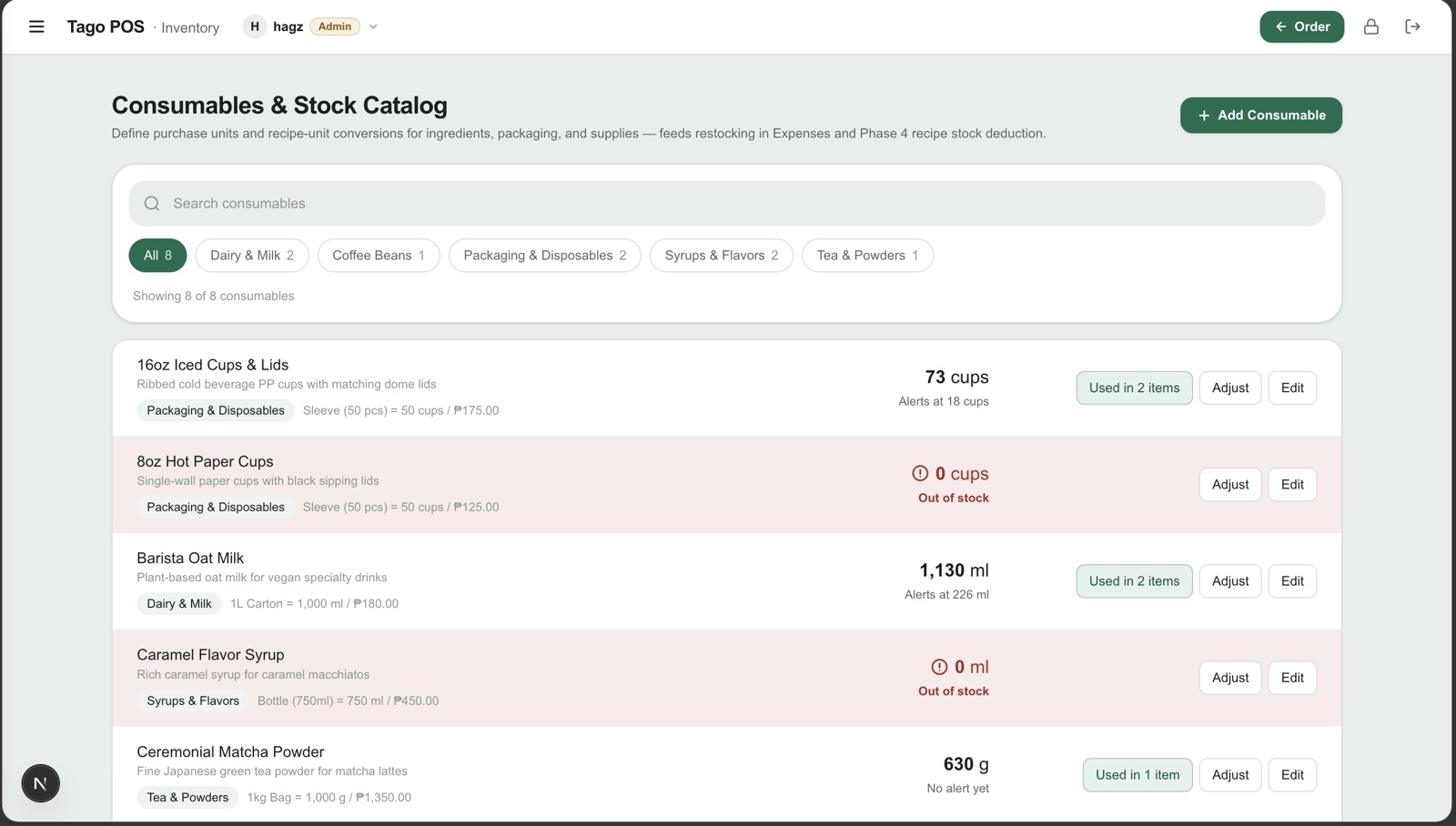
Task: Adjust stock for Barista Oat Milk
Action: pyautogui.click(x=1230, y=581)
